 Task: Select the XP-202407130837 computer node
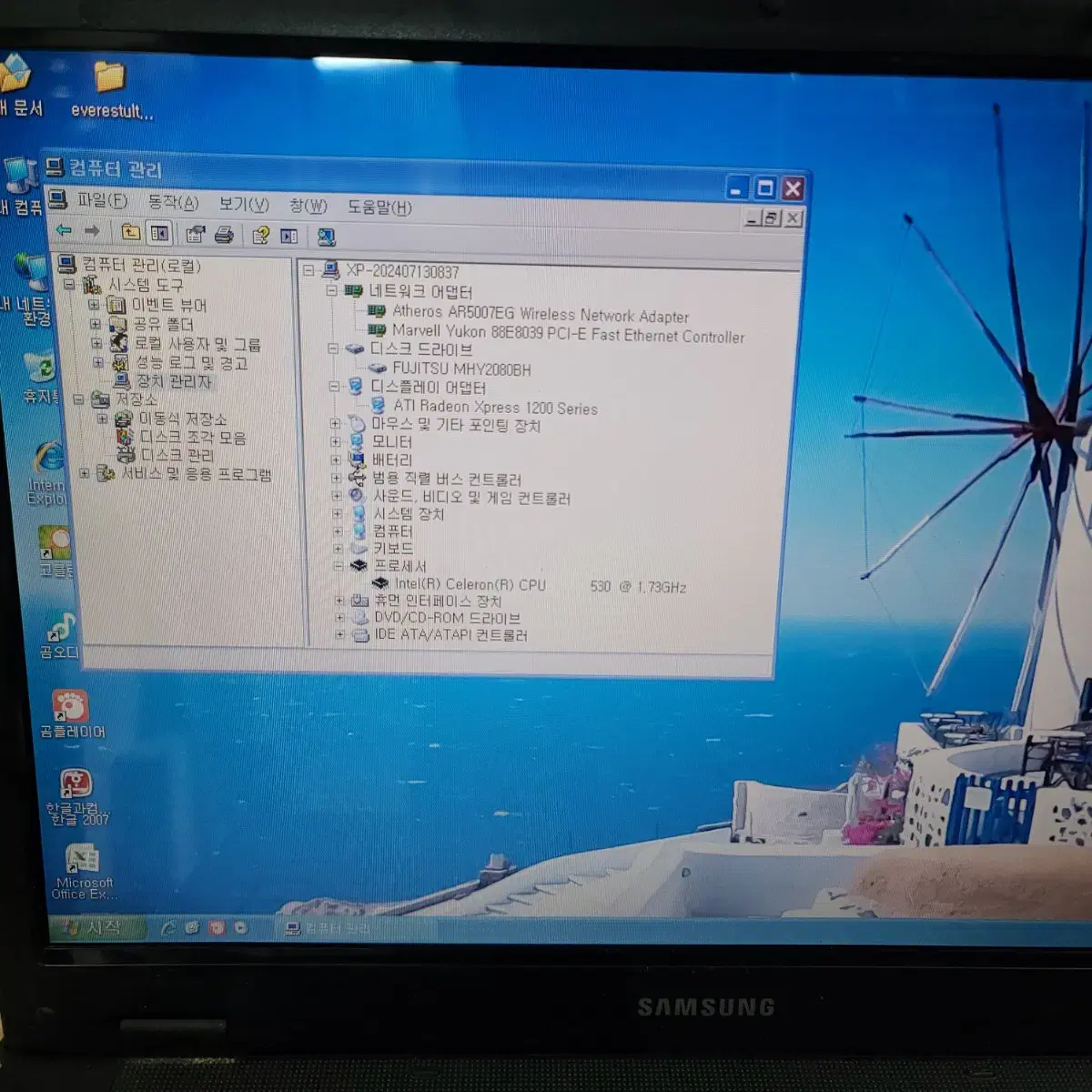(x=402, y=271)
